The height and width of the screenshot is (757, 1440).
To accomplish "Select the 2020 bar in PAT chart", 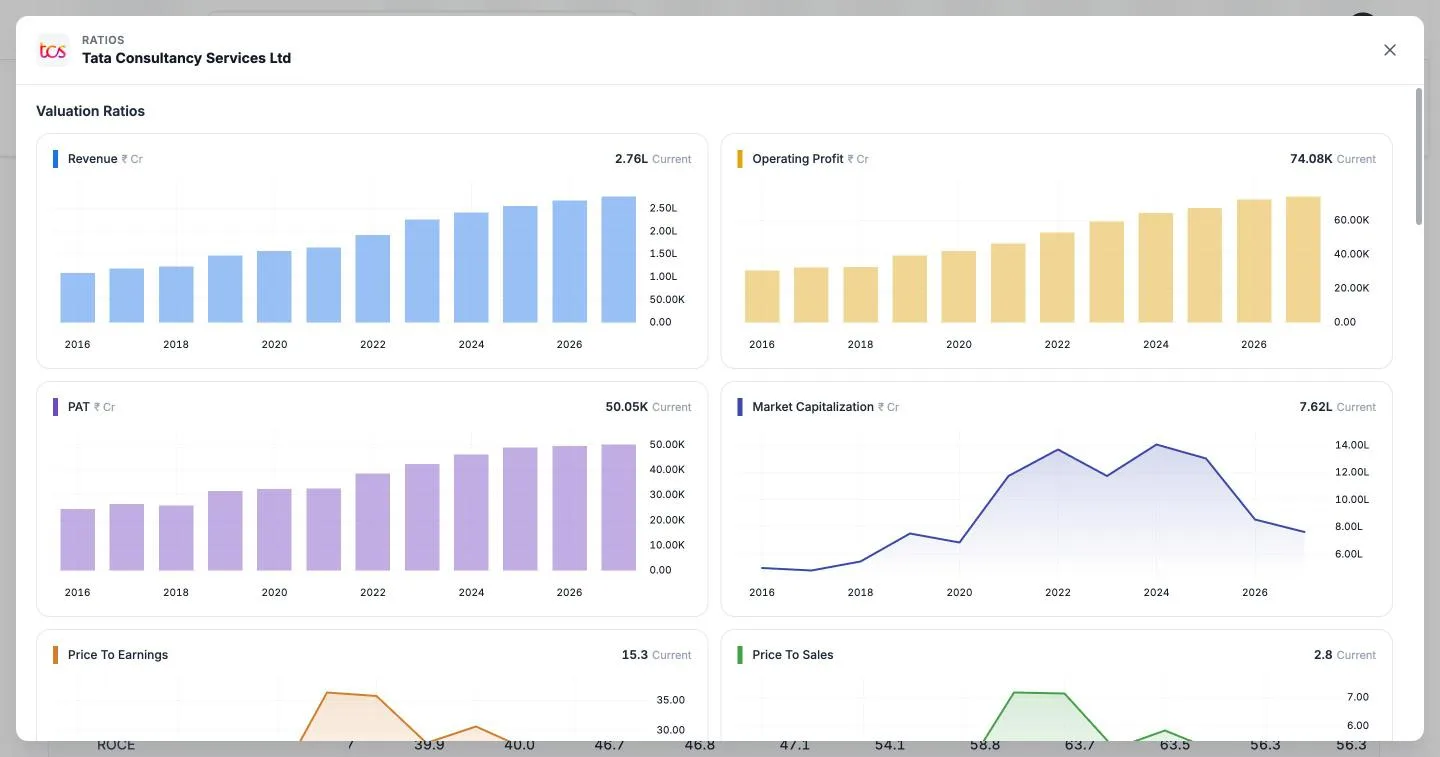I will click(x=274, y=529).
